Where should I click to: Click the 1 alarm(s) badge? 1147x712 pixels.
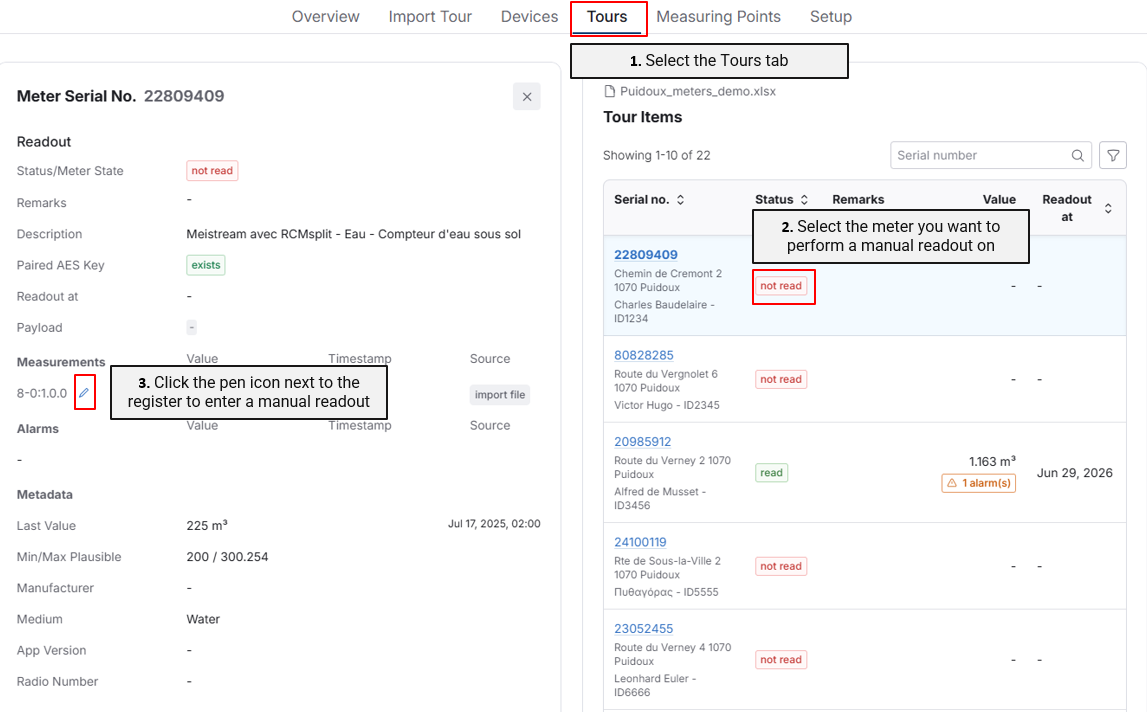click(979, 483)
